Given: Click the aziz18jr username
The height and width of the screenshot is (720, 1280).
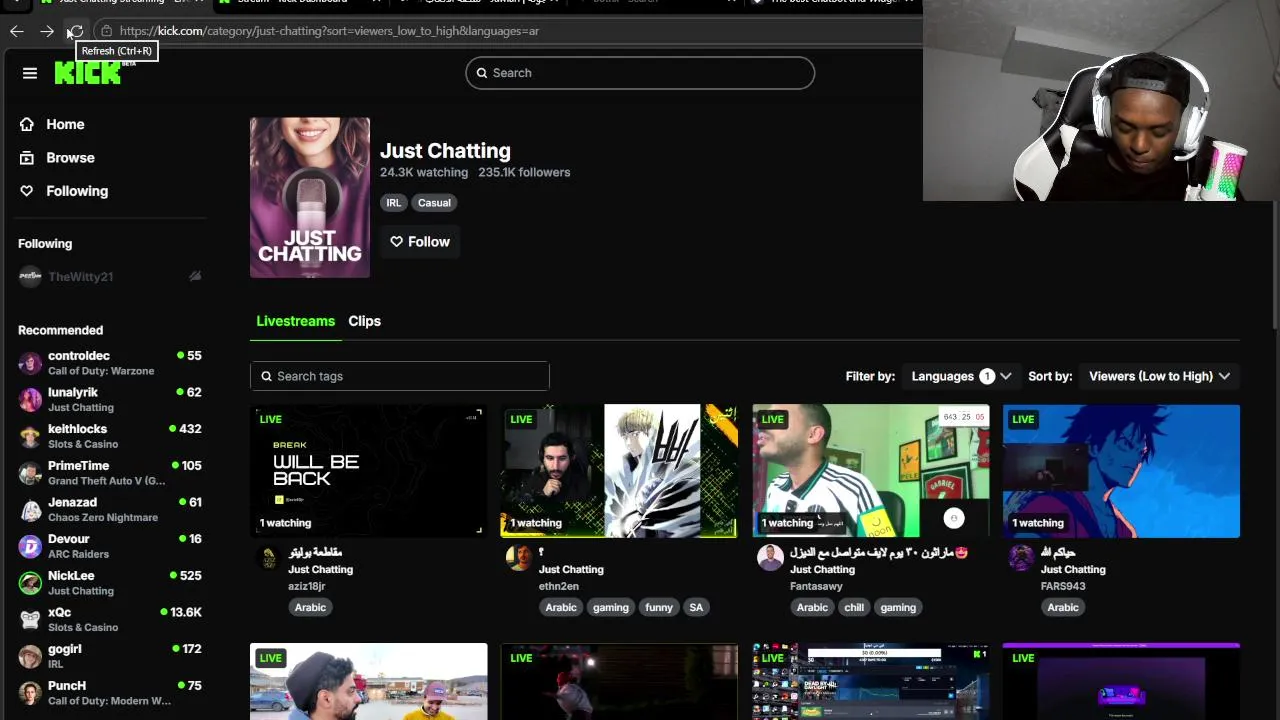Looking at the screenshot, I should point(307,586).
